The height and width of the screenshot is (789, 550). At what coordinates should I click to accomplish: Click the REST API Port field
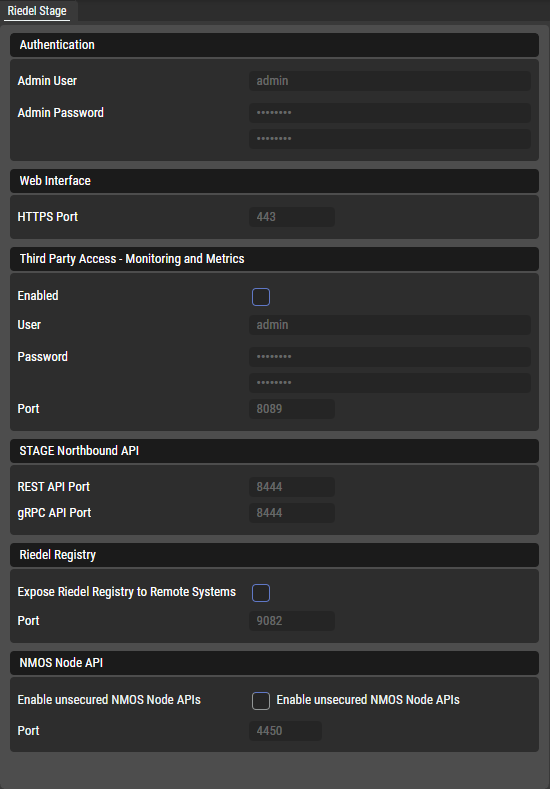pyautogui.click(x=292, y=487)
